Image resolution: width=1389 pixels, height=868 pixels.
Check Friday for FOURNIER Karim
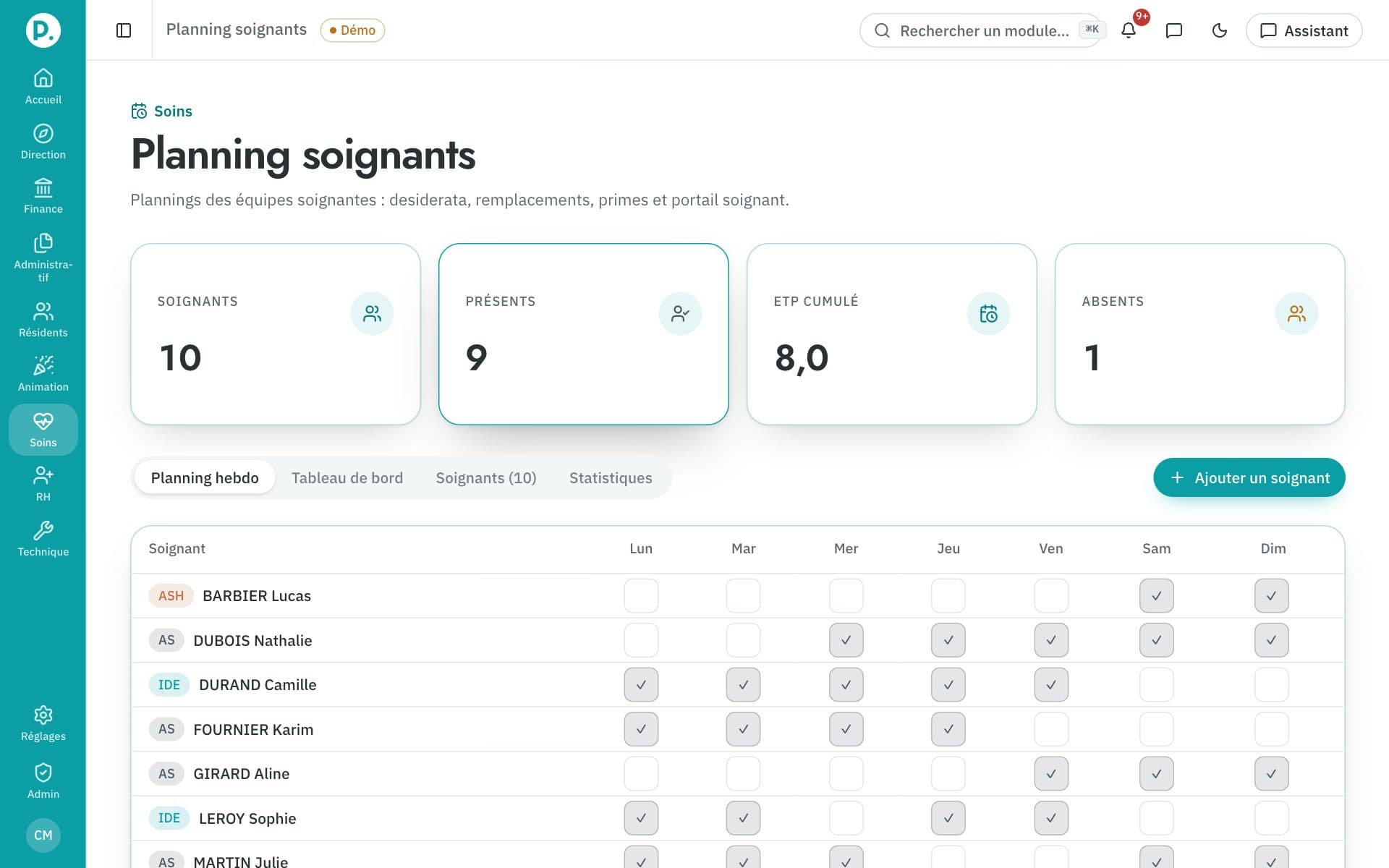(x=1051, y=729)
